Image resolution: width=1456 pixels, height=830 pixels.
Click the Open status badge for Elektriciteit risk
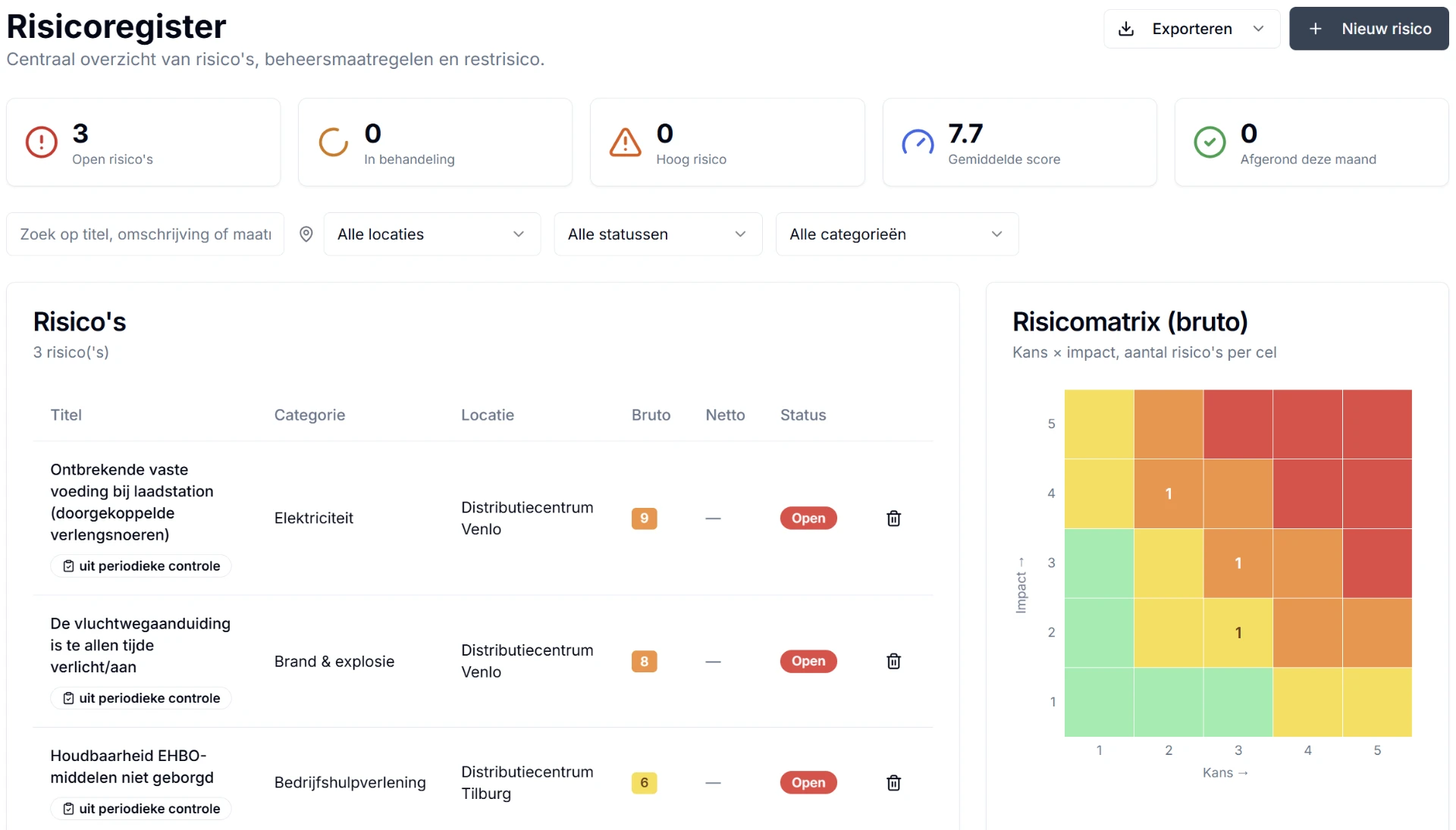click(808, 518)
